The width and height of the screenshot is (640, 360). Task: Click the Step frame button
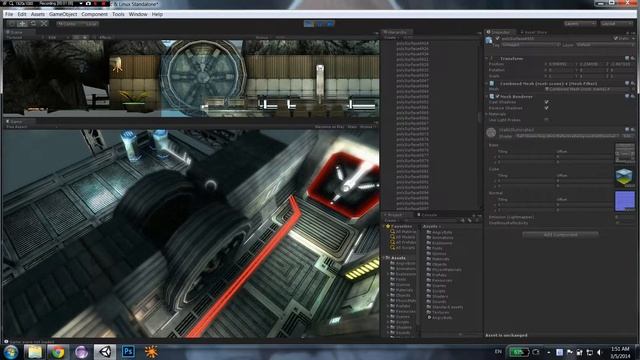330,24
